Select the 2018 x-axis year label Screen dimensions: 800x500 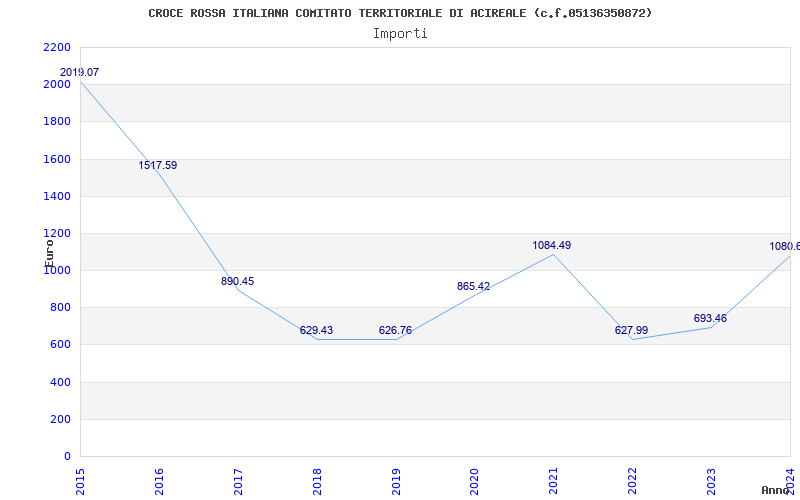coord(317,482)
